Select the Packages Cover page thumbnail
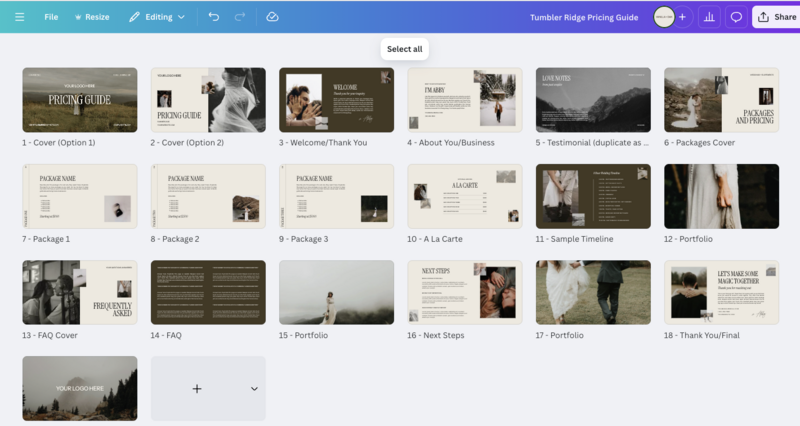The width and height of the screenshot is (800, 426). (721, 100)
